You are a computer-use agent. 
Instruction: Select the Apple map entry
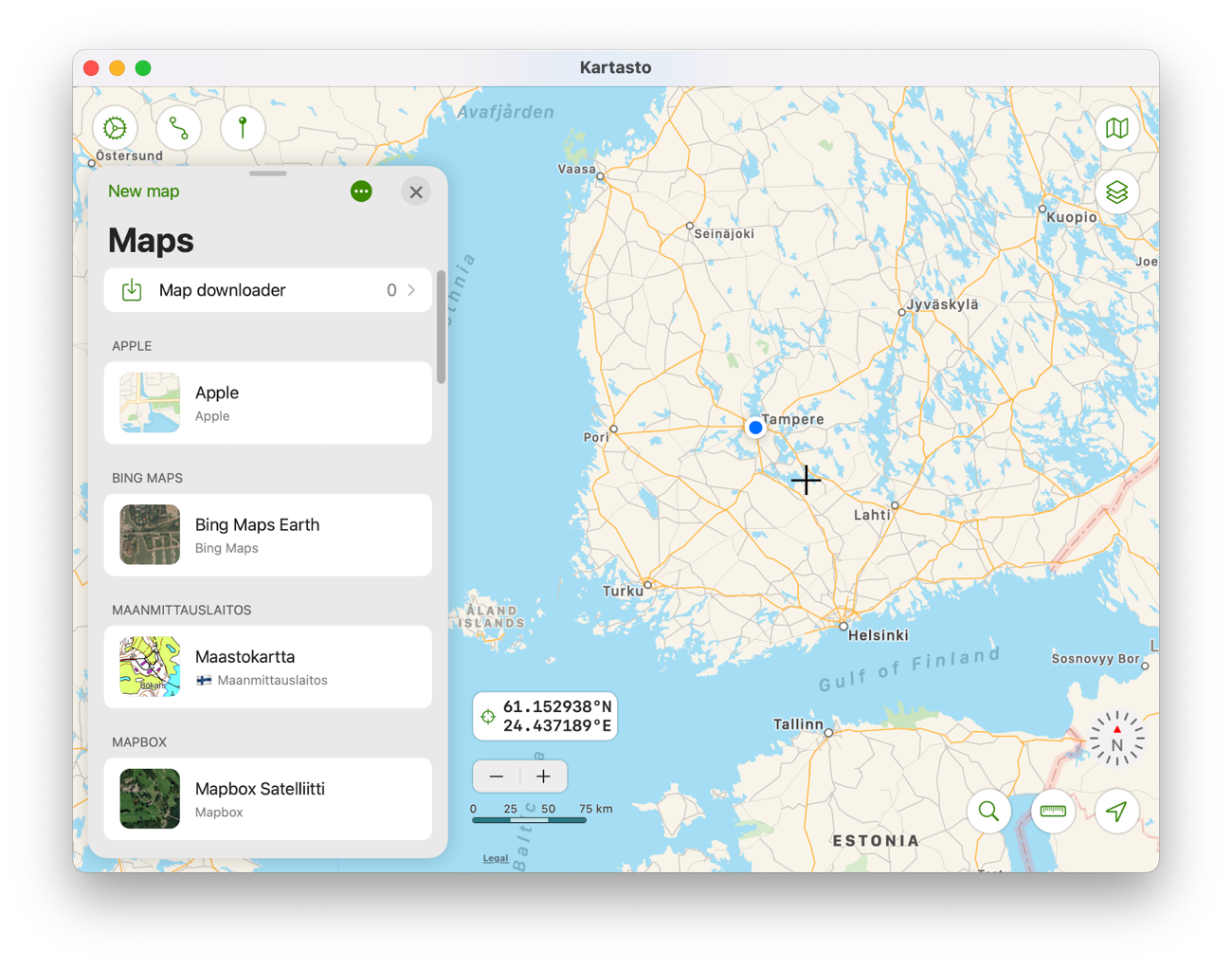pos(268,403)
